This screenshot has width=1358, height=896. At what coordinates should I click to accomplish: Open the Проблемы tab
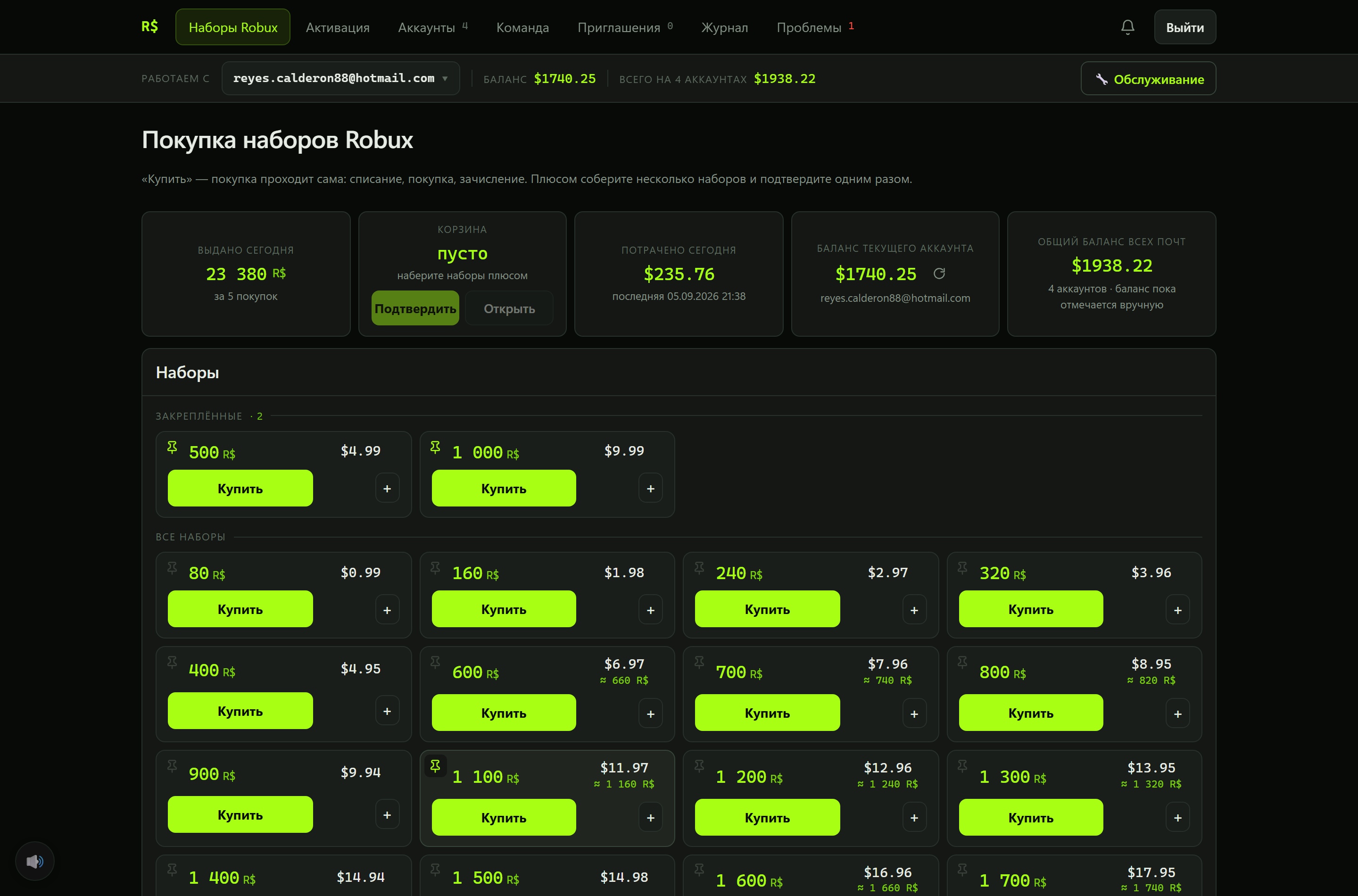[815, 27]
